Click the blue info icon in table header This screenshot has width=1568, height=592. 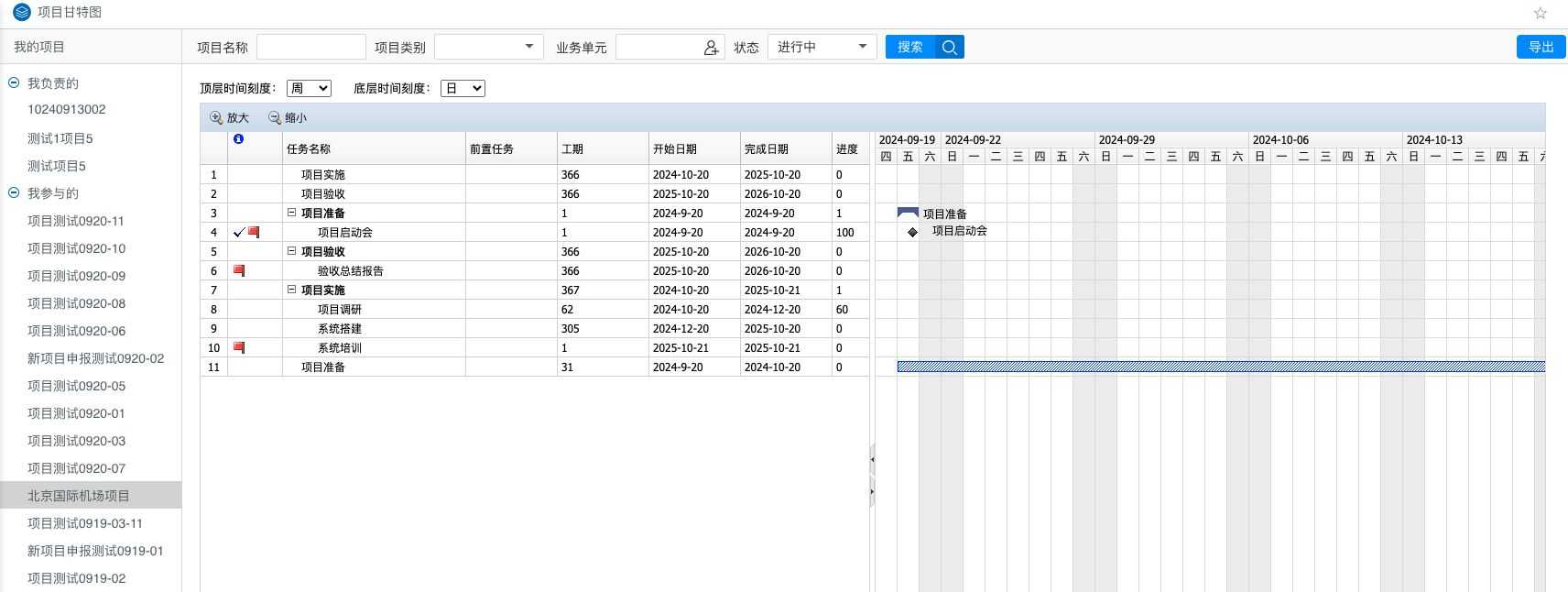point(238,139)
